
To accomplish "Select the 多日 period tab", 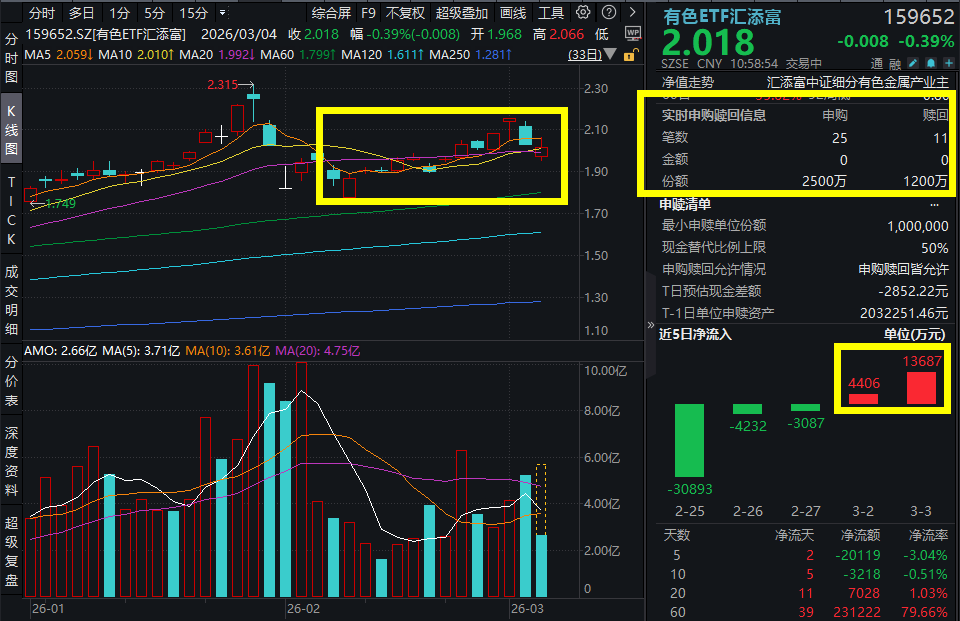I will tap(82, 13).
